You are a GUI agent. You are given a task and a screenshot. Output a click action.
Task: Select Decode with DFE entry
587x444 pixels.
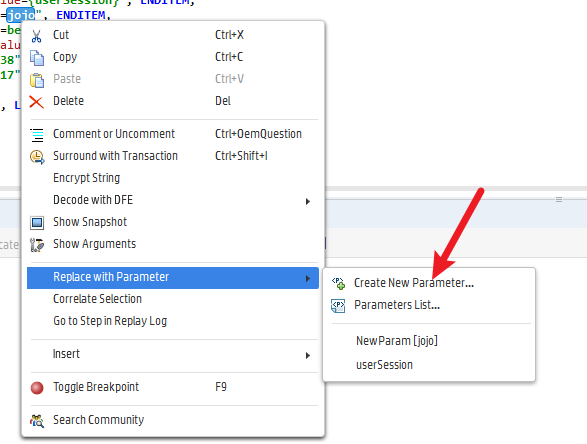click(x=173, y=200)
